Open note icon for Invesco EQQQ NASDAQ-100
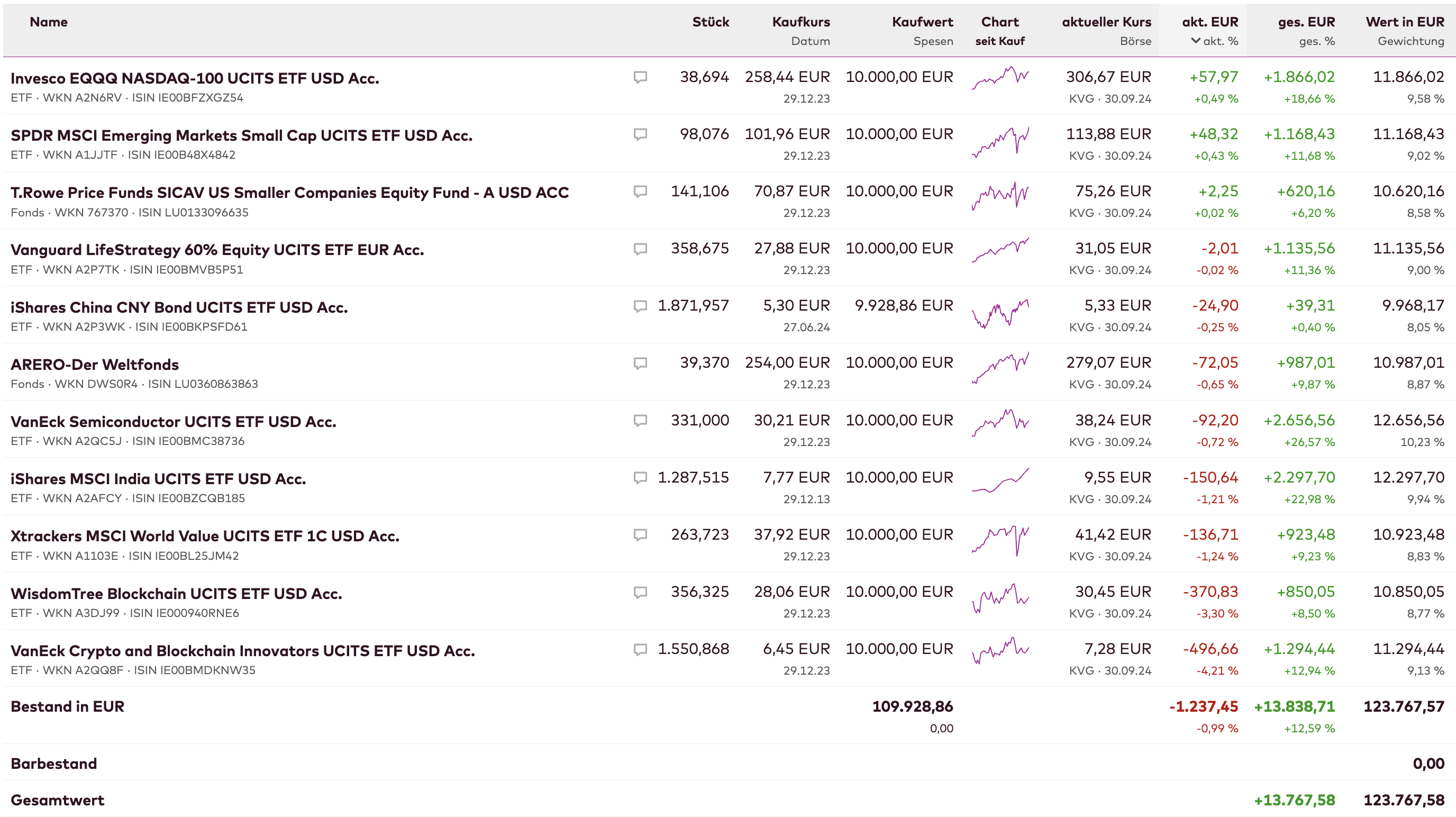1456x817 pixels. point(640,77)
